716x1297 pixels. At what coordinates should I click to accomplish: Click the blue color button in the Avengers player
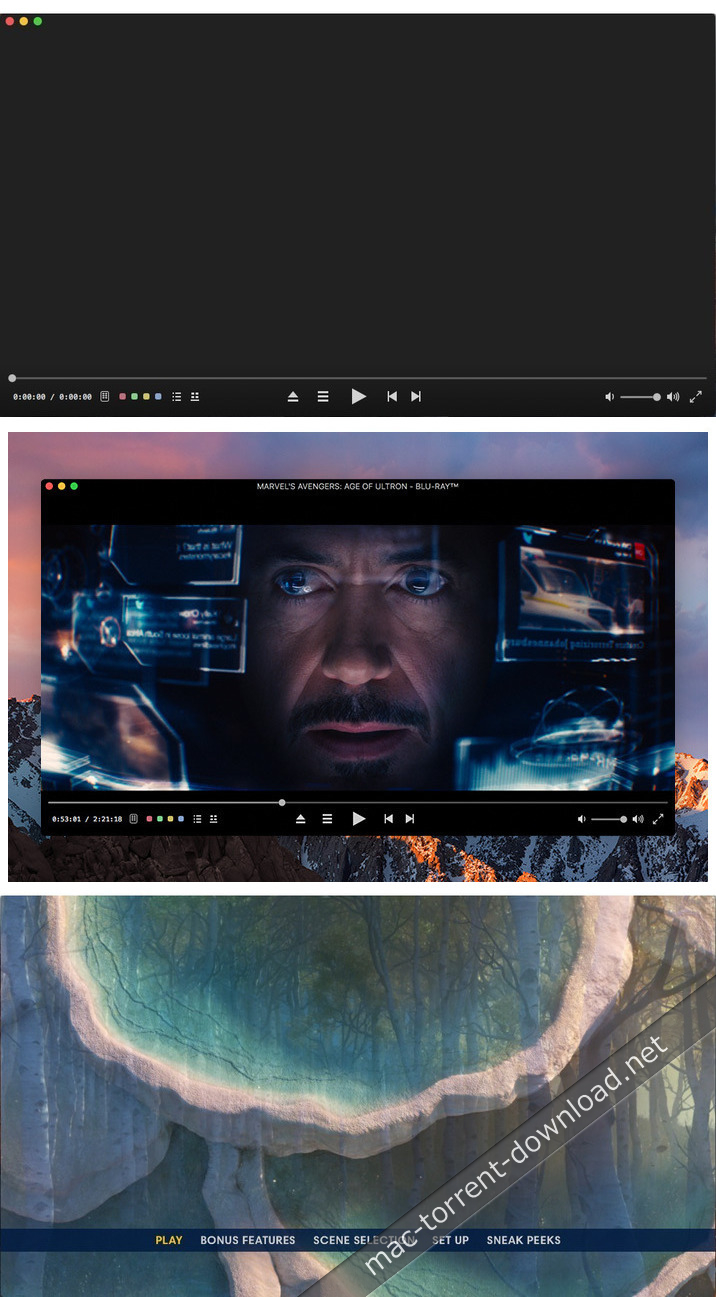point(181,819)
